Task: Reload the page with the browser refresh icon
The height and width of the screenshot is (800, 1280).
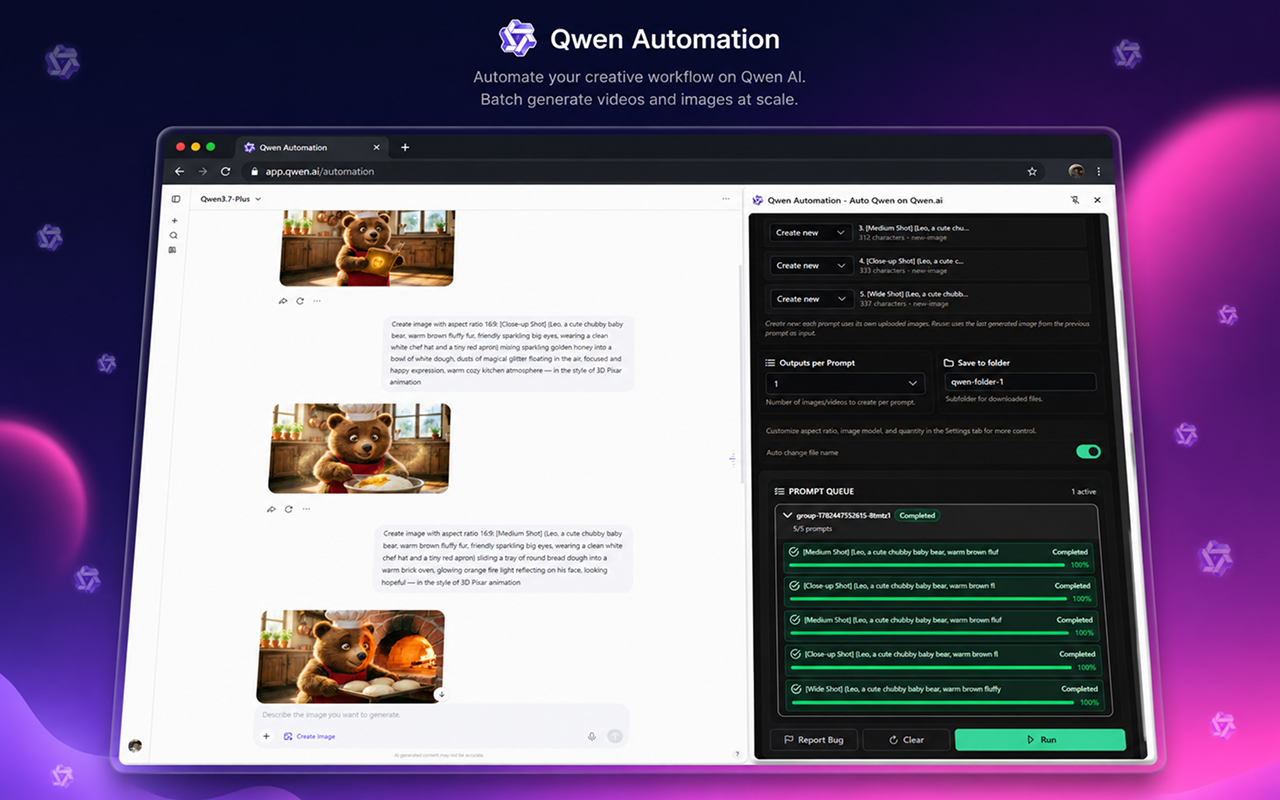Action: 225,171
